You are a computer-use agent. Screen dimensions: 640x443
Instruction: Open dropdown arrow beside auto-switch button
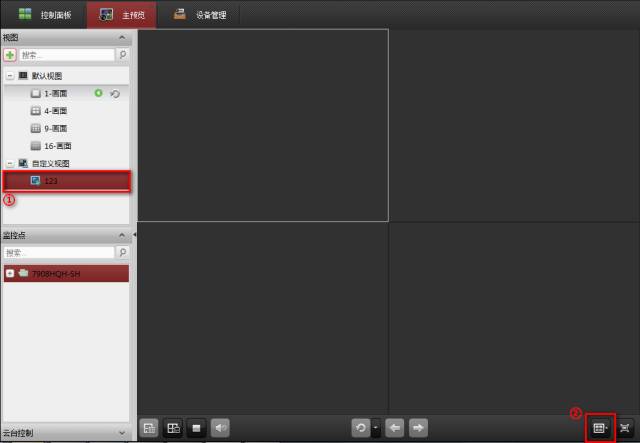376,428
